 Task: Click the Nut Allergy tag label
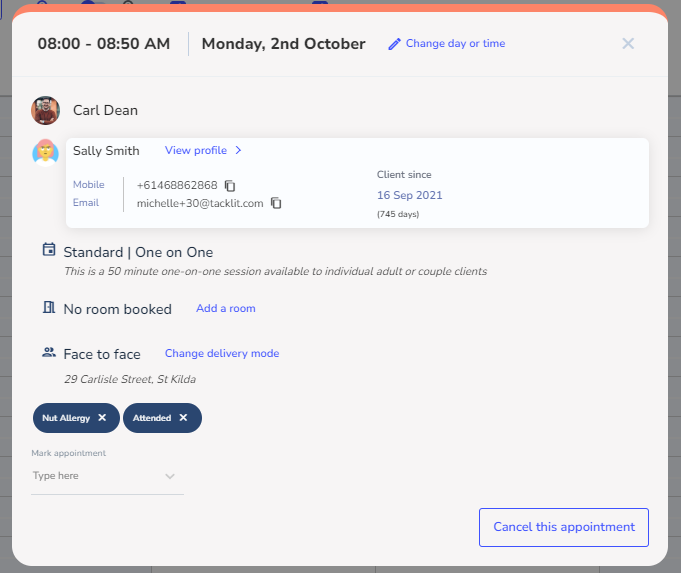click(x=66, y=418)
